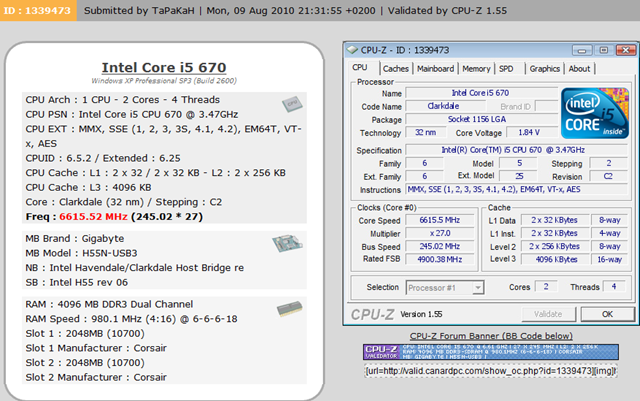The image size is (640, 401).
Task: Click the Intel Core i5 inside logo
Action: 595,113
